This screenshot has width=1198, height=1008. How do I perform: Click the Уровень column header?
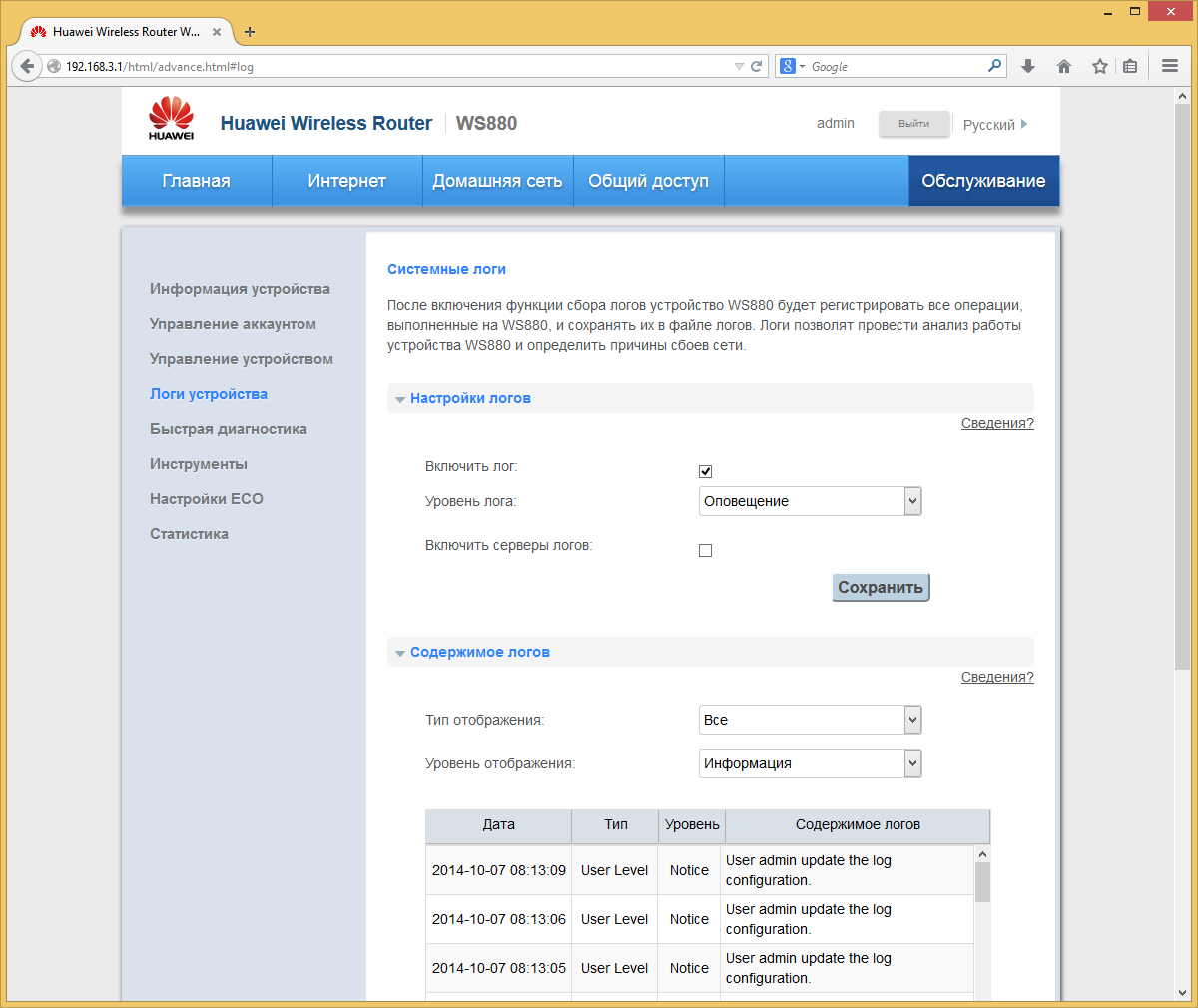click(x=692, y=824)
